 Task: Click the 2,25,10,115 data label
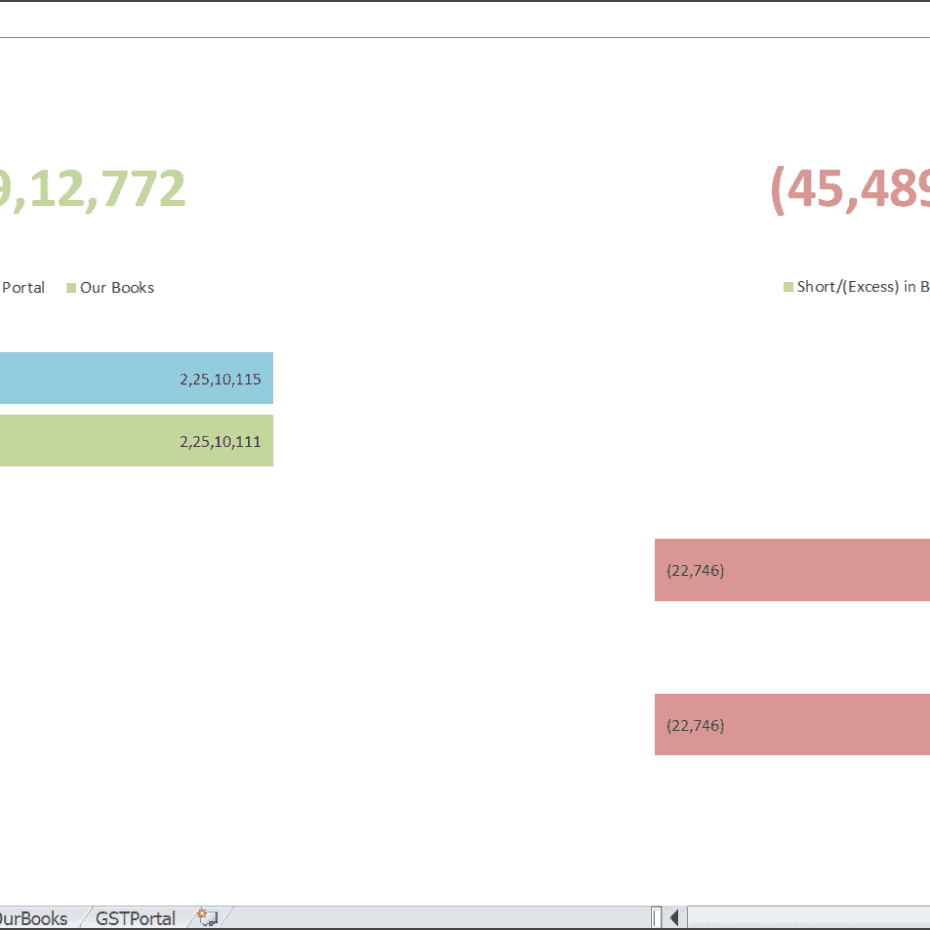tap(220, 379)
